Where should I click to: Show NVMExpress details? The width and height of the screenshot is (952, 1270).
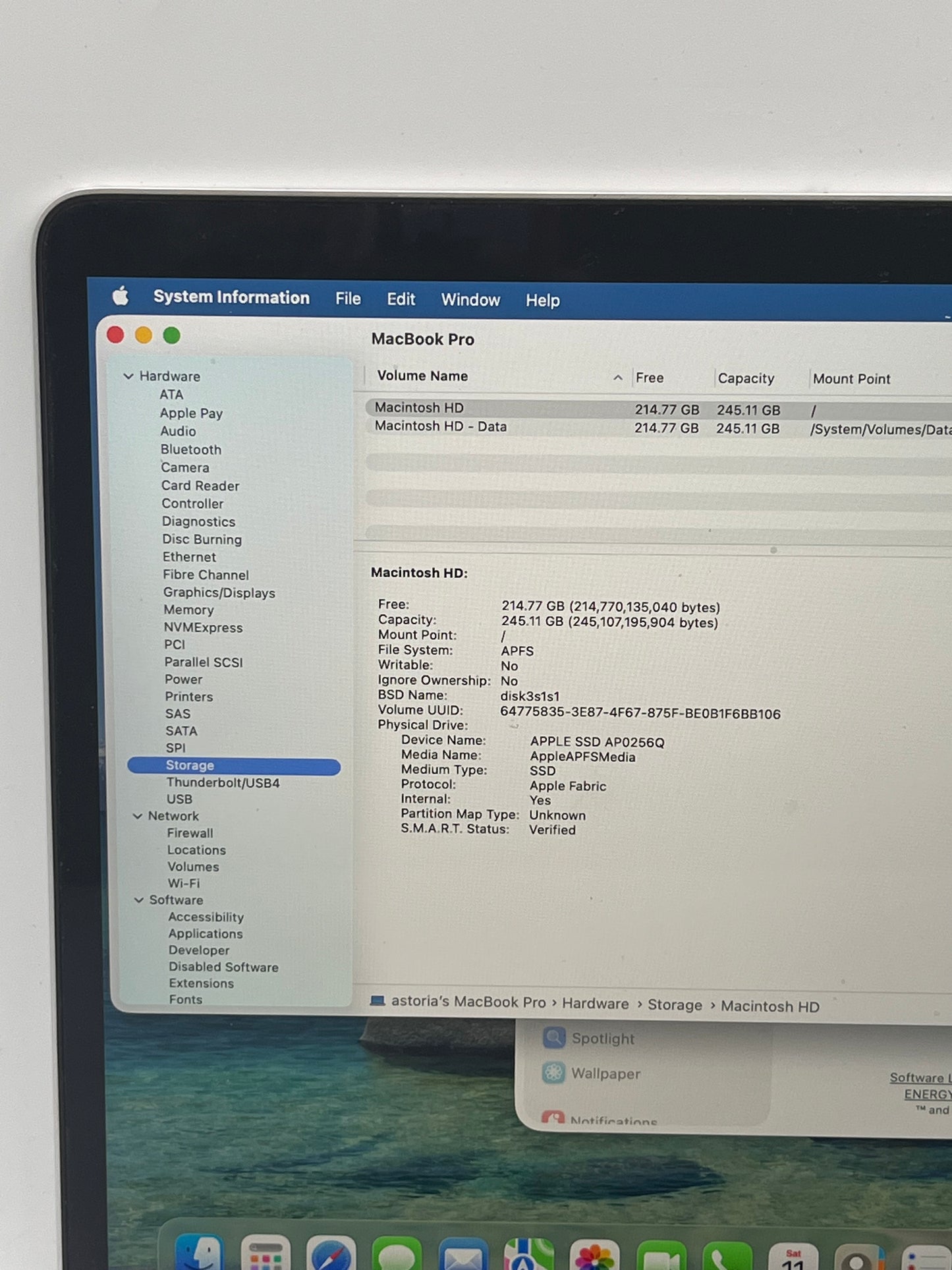pyautogui.click(x=203, y=627)
